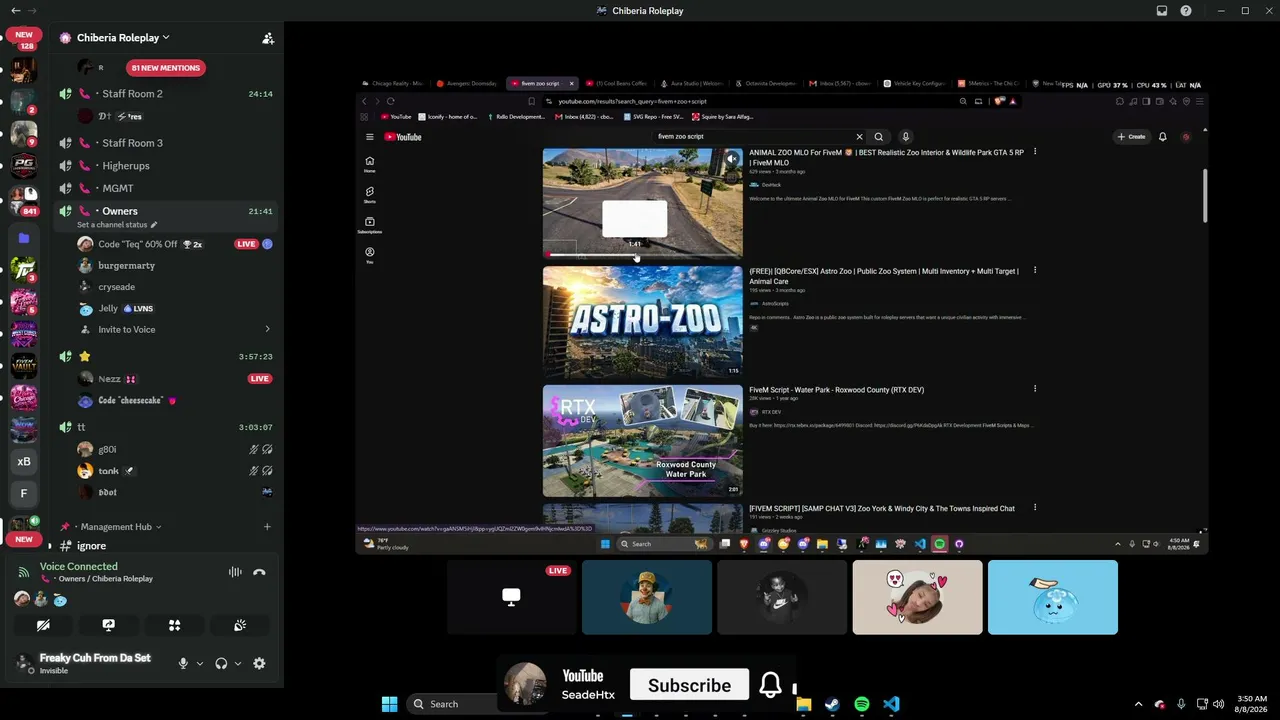
Task: Show hidden system tray icons
Action: point(1138,704)
